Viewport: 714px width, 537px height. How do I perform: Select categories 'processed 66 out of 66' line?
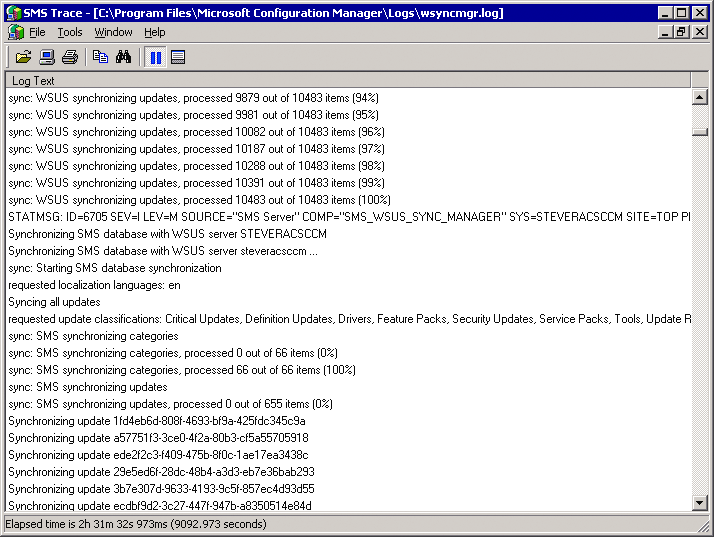pos(348,370)
